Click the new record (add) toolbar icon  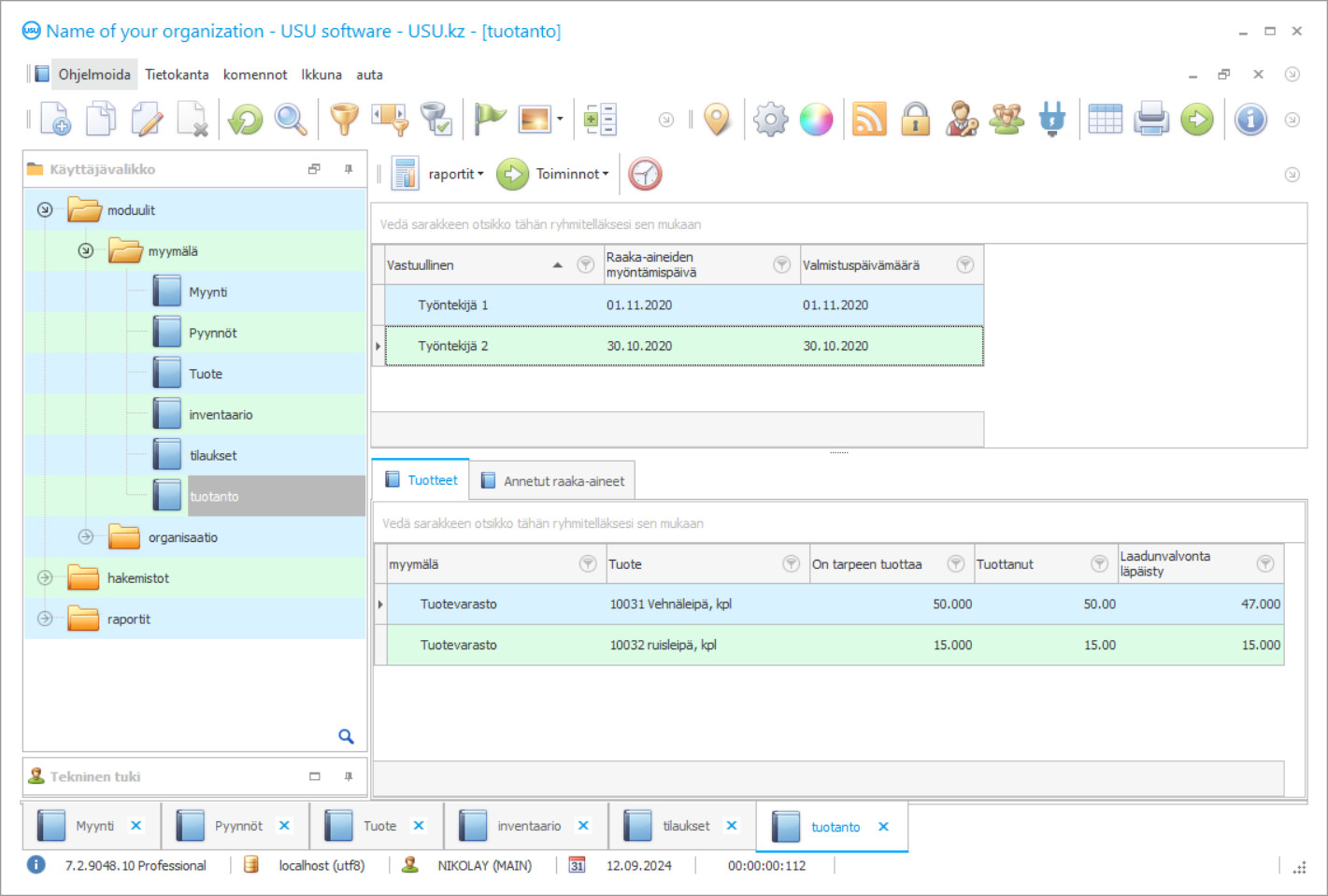click(55, 120)
